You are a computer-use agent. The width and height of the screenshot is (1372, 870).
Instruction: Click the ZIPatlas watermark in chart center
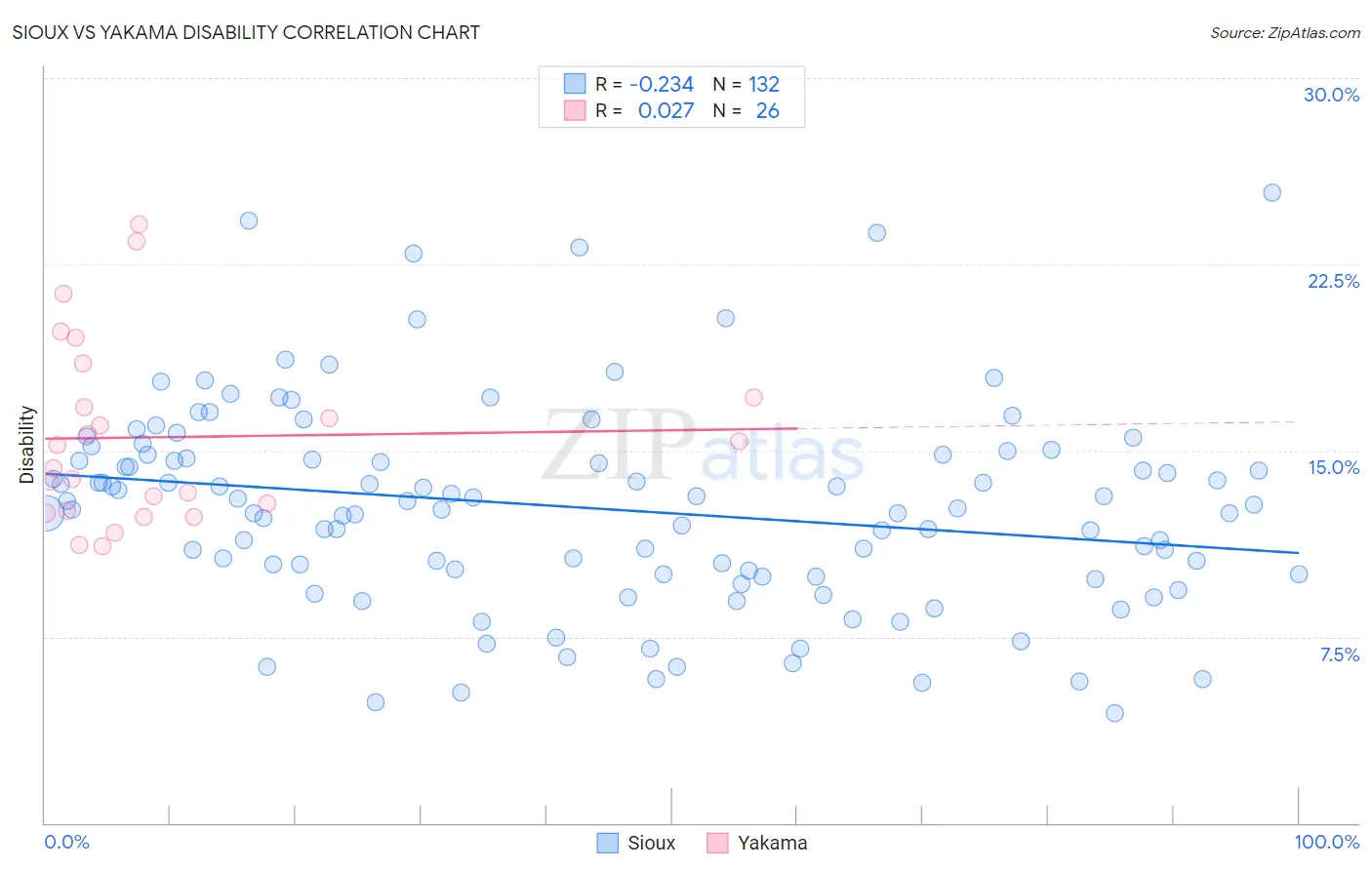click(703, 445)
